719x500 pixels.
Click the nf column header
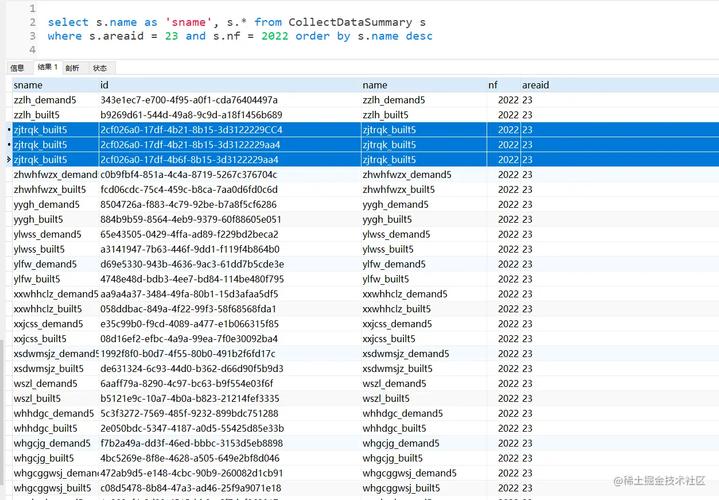[x=493, y=85]
